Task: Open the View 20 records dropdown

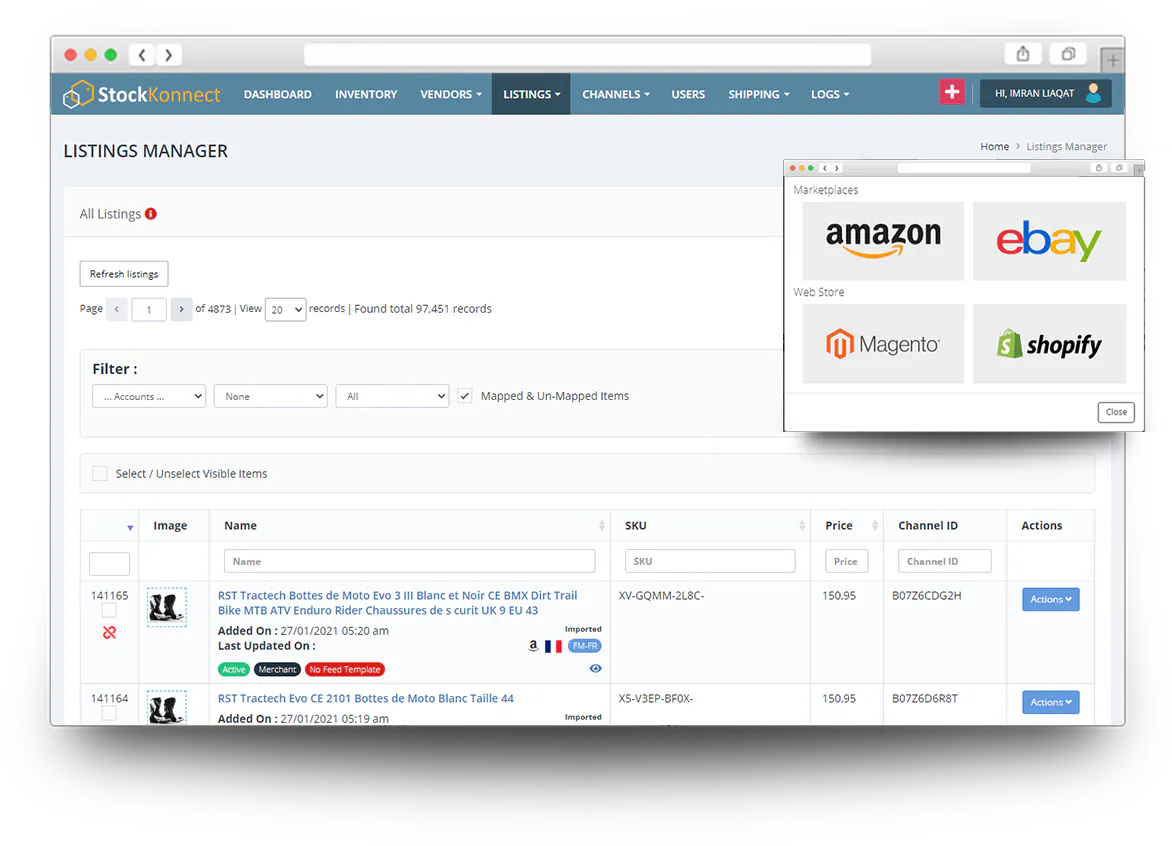Action: click(x=286, y=309)
